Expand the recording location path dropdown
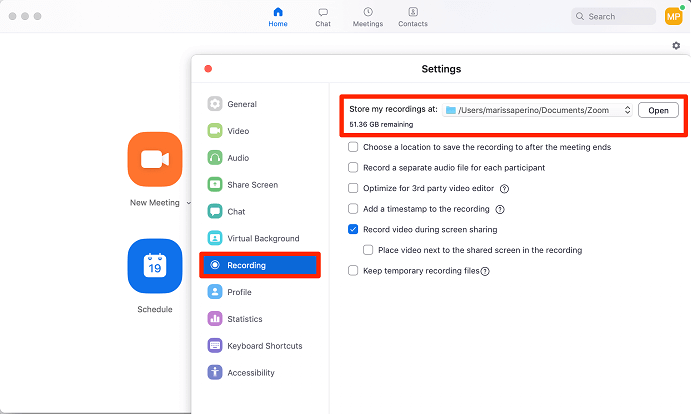691x417 pixels. point(627,110)
